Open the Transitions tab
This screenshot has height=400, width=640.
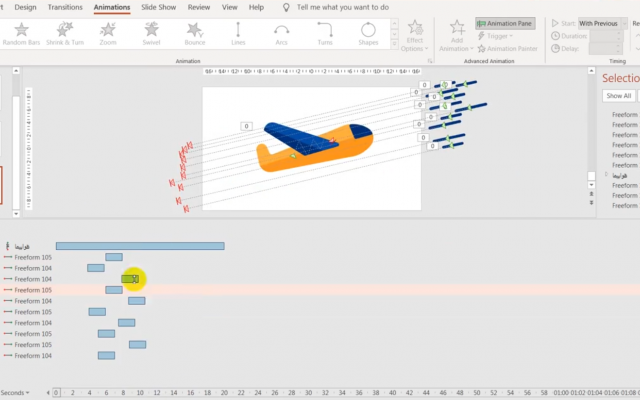coord(65,7)
